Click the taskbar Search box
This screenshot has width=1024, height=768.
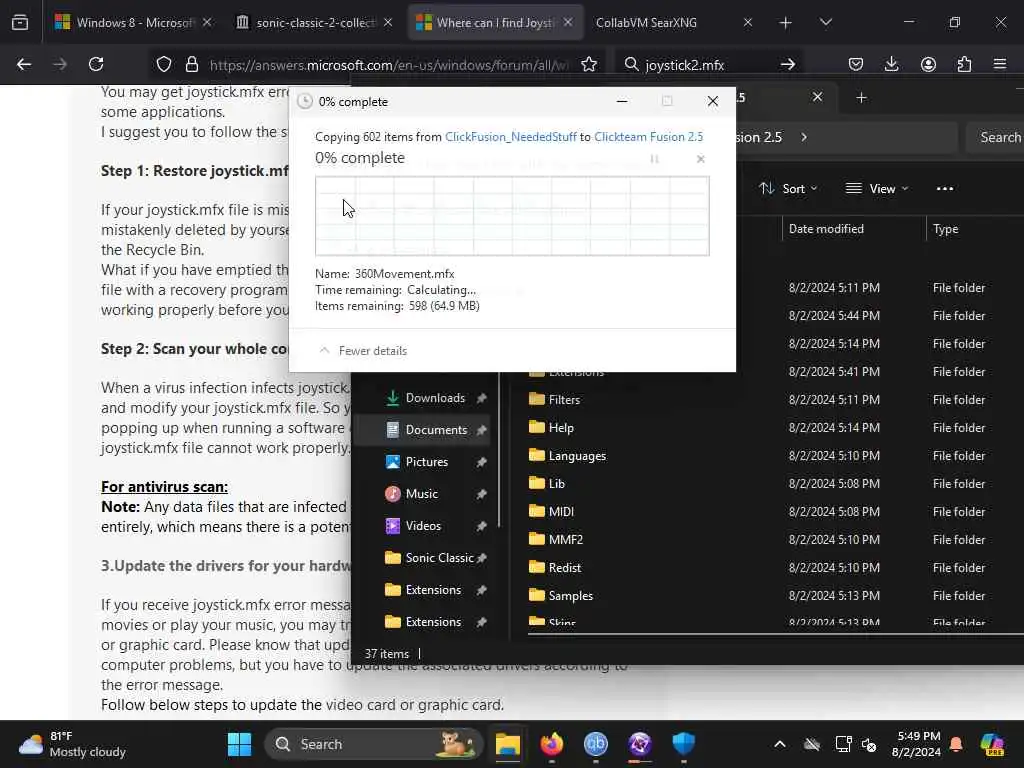tap(374, 744)
